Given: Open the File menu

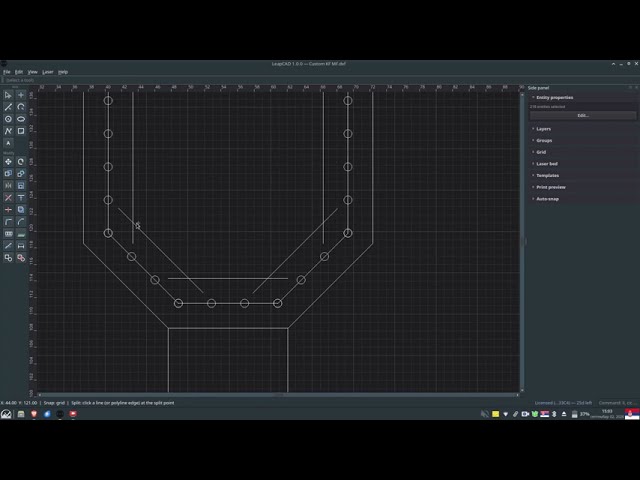Looking at the screenshot, I should coord(7,72).
